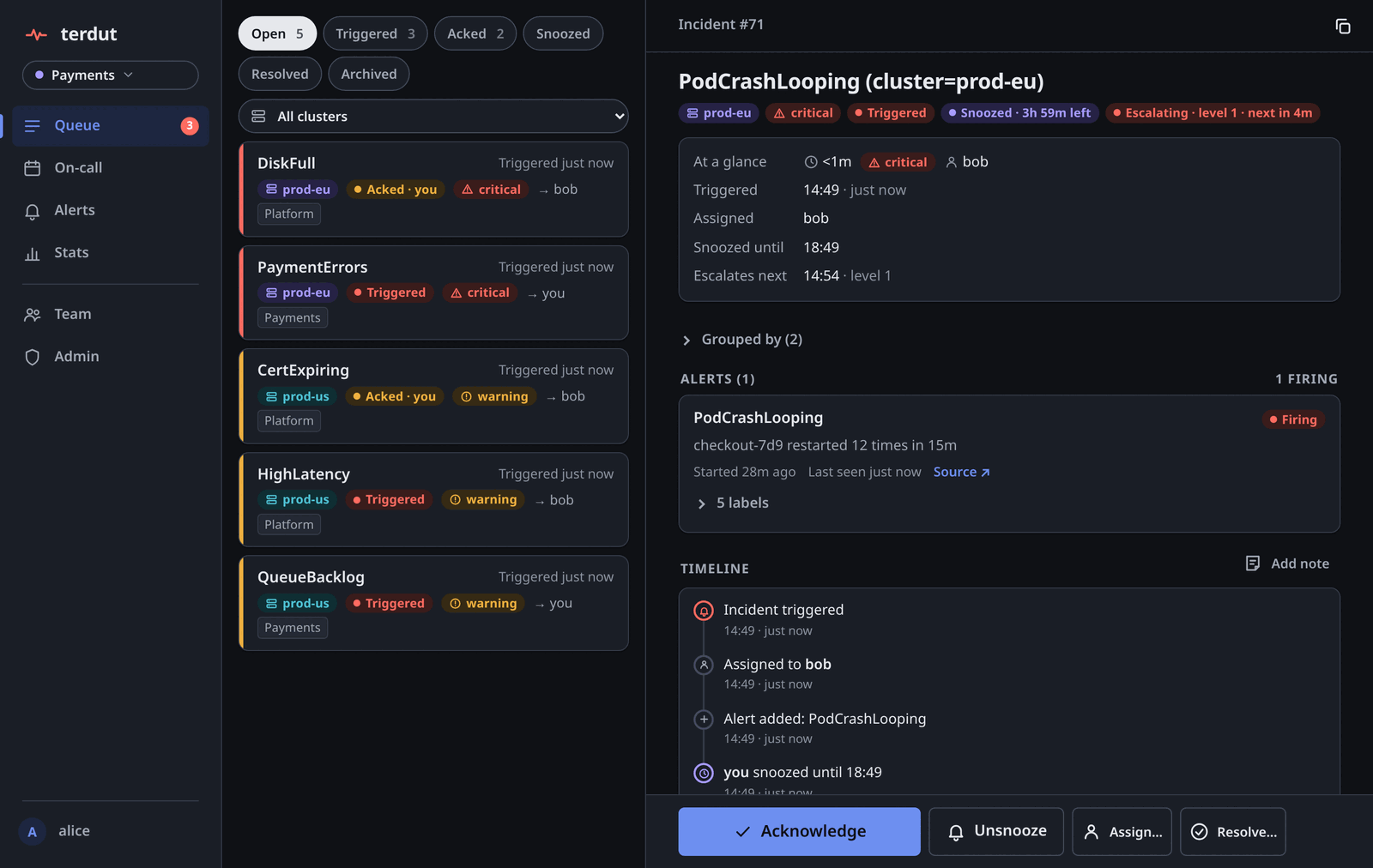Click the server icon in cluster filter
The height and width of the screenshot is (868, 1373).
pos(258,116)
